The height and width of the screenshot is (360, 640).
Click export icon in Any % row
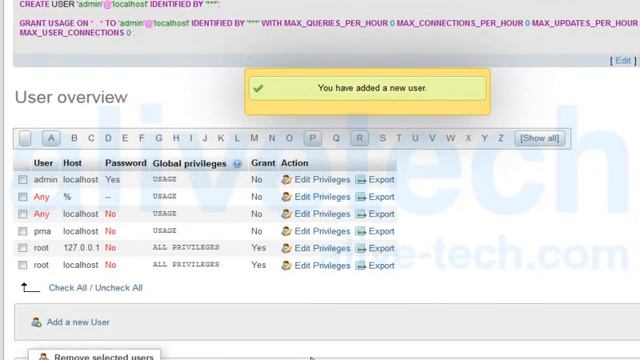360,197
